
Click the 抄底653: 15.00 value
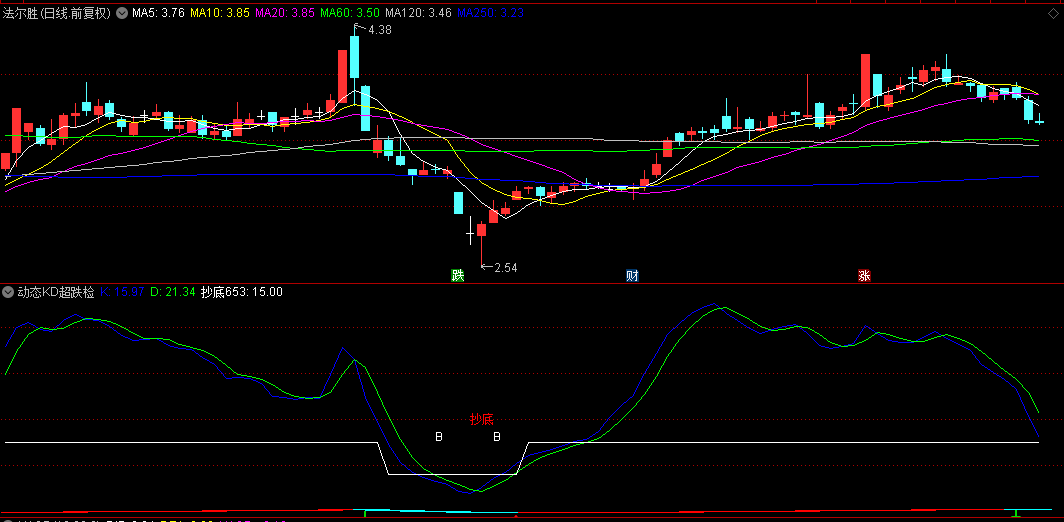(x=242, y=293)
